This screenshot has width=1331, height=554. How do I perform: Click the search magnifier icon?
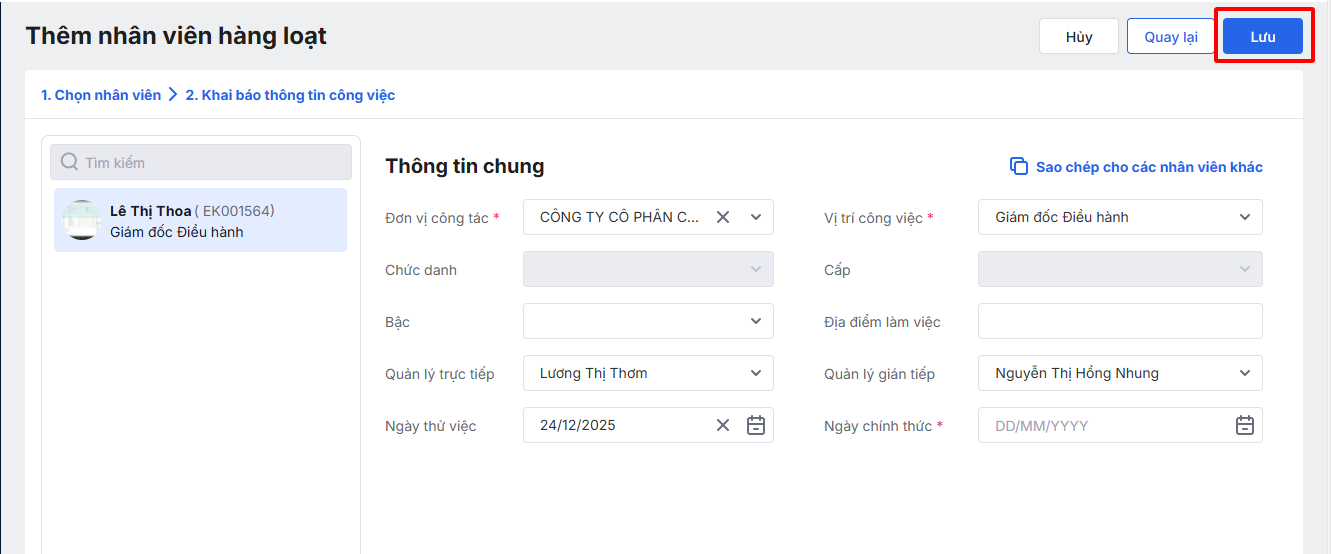point(70,162)
